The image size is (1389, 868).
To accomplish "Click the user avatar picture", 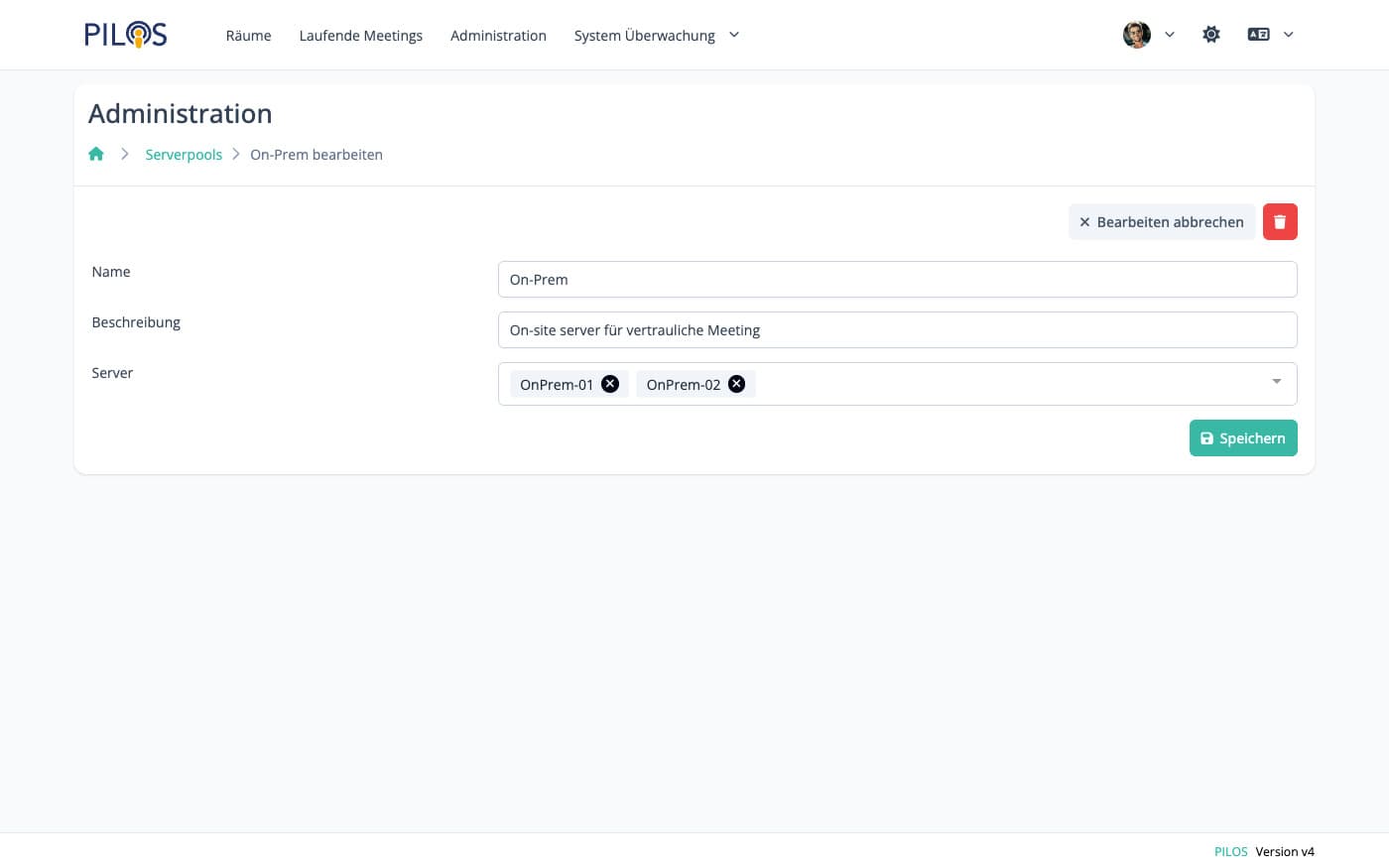I will [1136, 35].
